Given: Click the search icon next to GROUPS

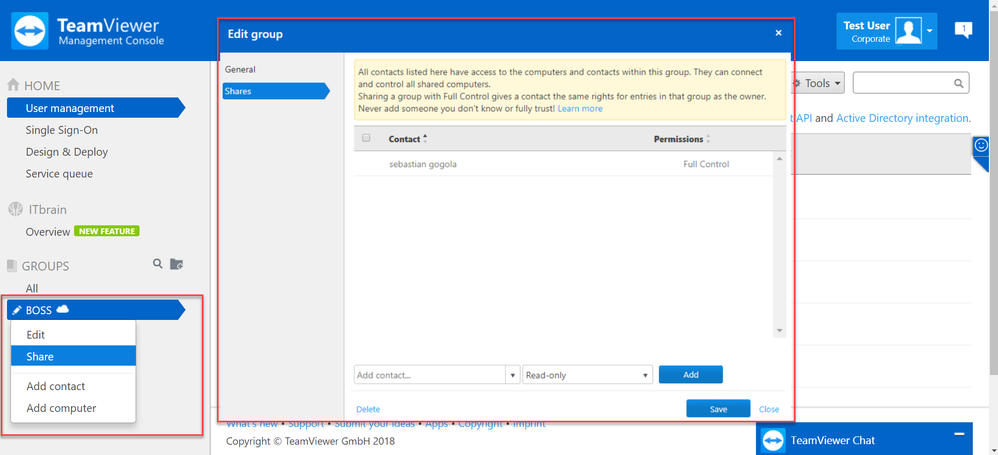Looking at the screenshot, I should pyautogui.click(x=158, y=263).
